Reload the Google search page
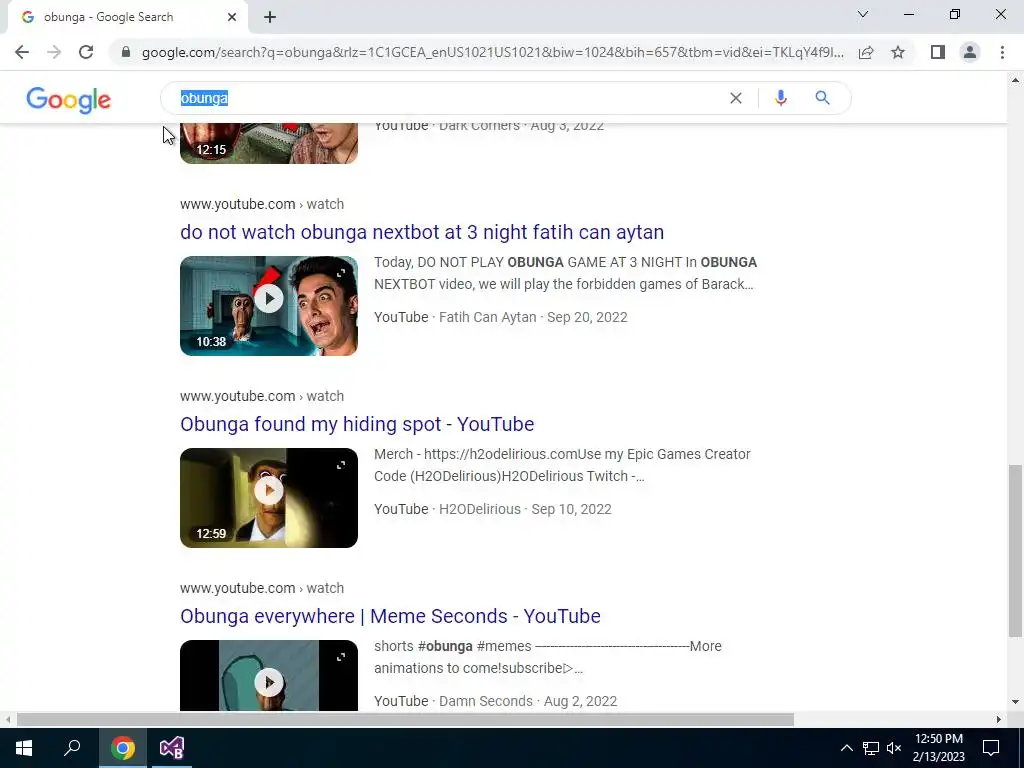This screenshot has height=768, width=1024. [86, 52]
